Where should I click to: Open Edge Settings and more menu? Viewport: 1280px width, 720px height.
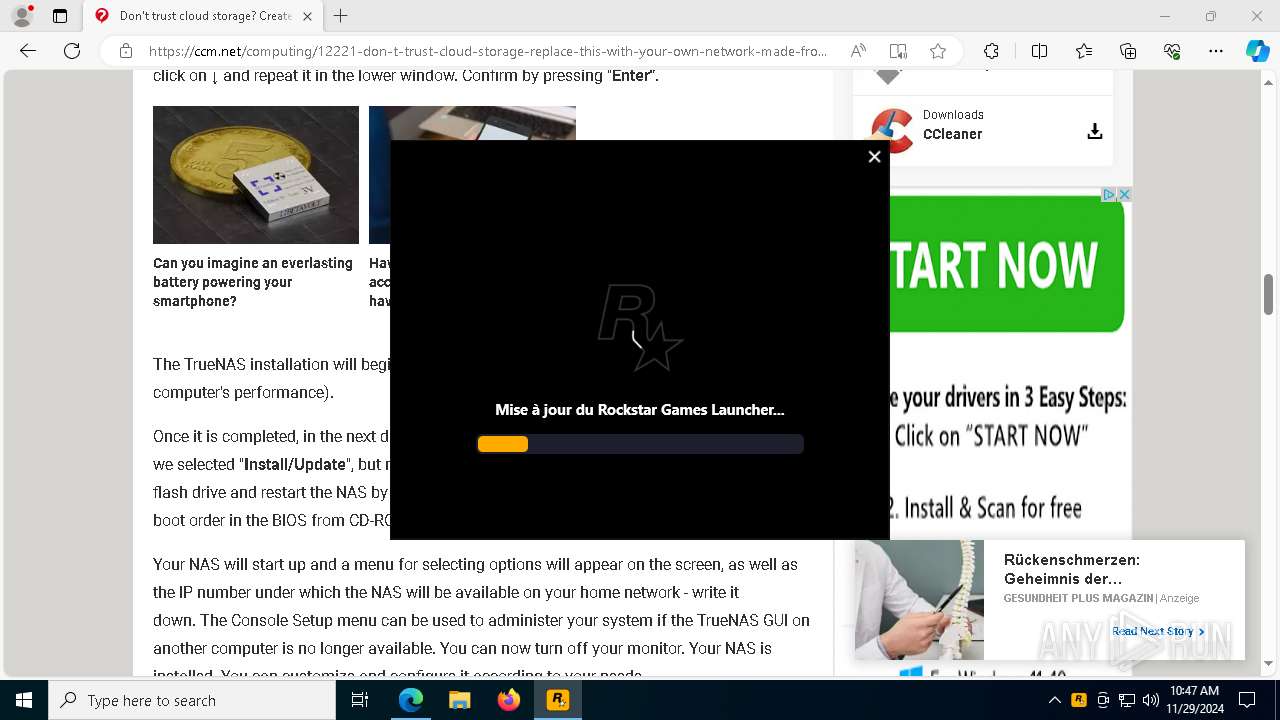point(1216,51)
